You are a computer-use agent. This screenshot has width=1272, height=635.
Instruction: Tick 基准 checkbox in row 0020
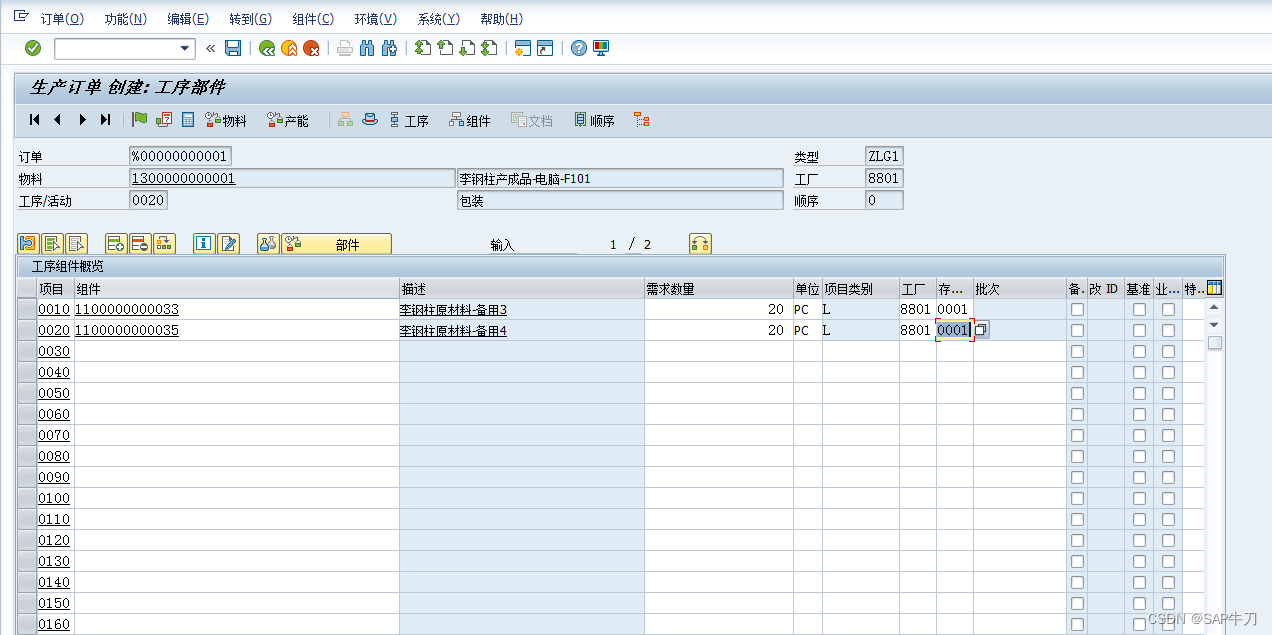(1139, 330)
